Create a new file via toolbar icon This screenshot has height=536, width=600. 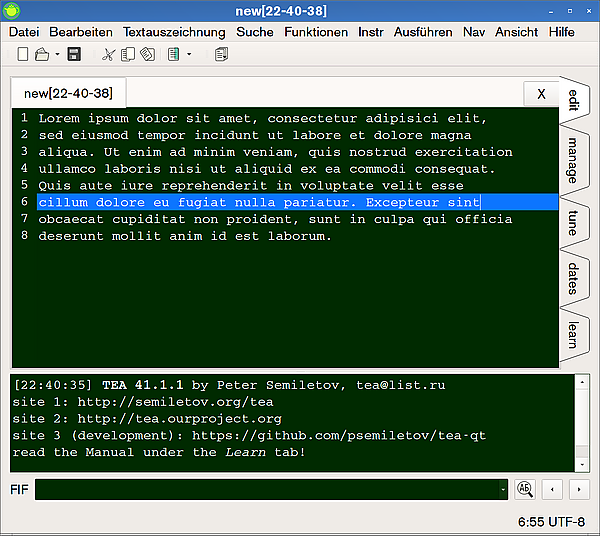tap(23, 54)
